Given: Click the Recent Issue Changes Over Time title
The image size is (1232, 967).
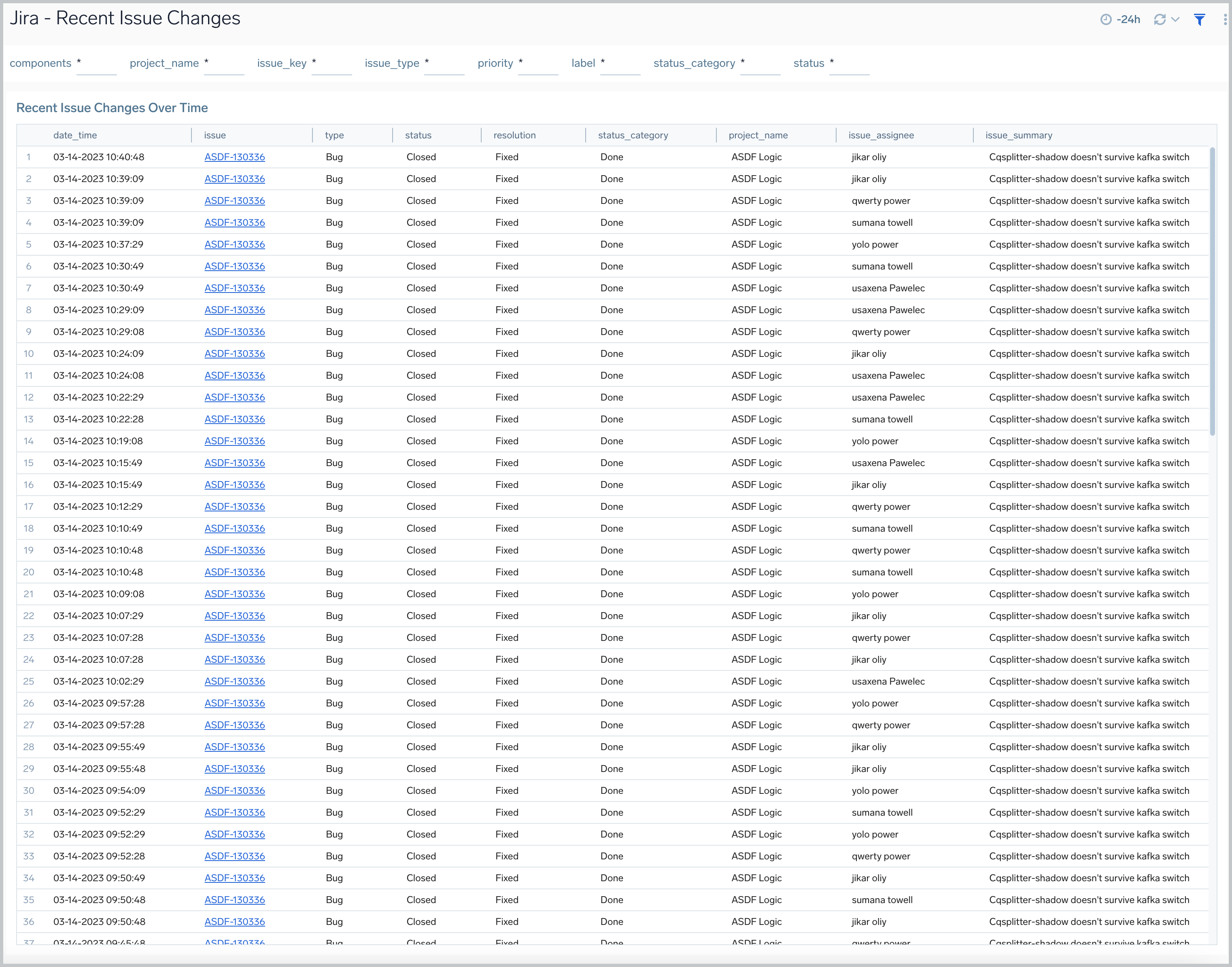Looking at the screenshot, I should coord(112,108).
